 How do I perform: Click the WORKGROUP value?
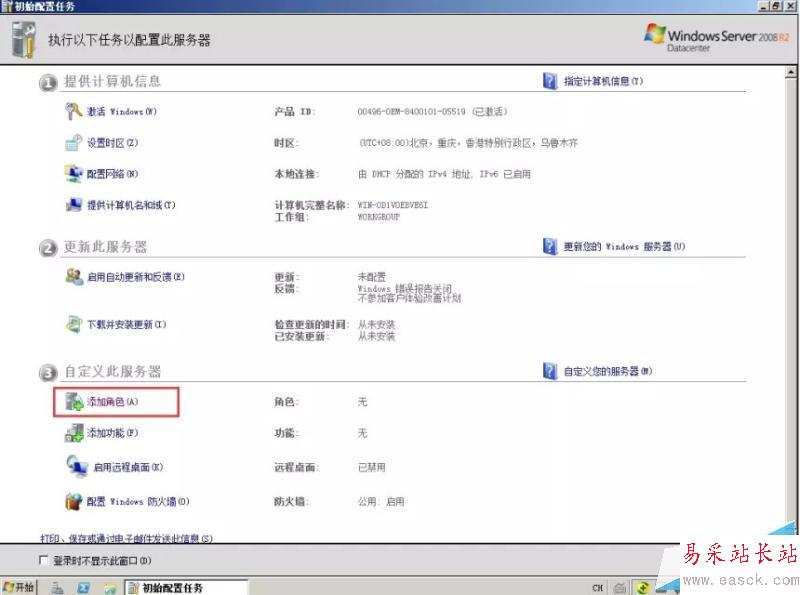pos(379,217)
